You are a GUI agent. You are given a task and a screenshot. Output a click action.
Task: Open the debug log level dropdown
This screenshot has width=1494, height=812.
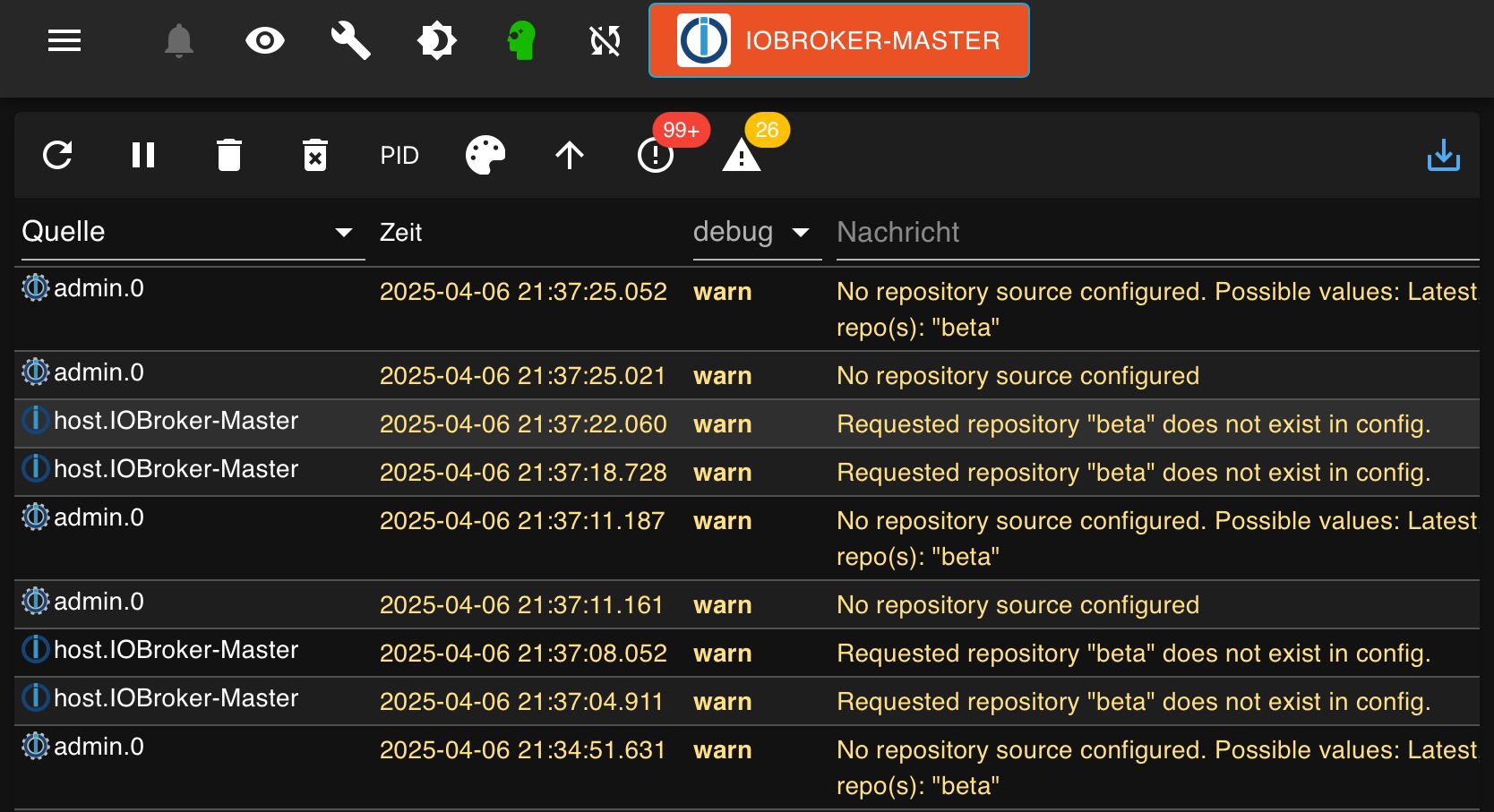pyautogui.click(x=757, y=232)
